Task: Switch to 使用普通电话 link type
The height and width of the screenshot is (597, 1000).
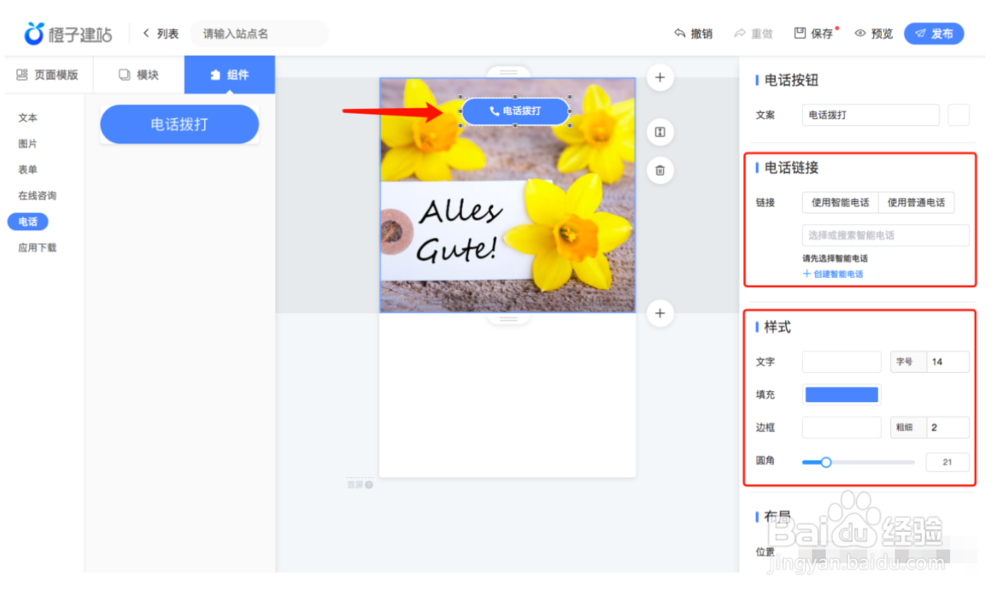Action: click(x=915, y=202)
